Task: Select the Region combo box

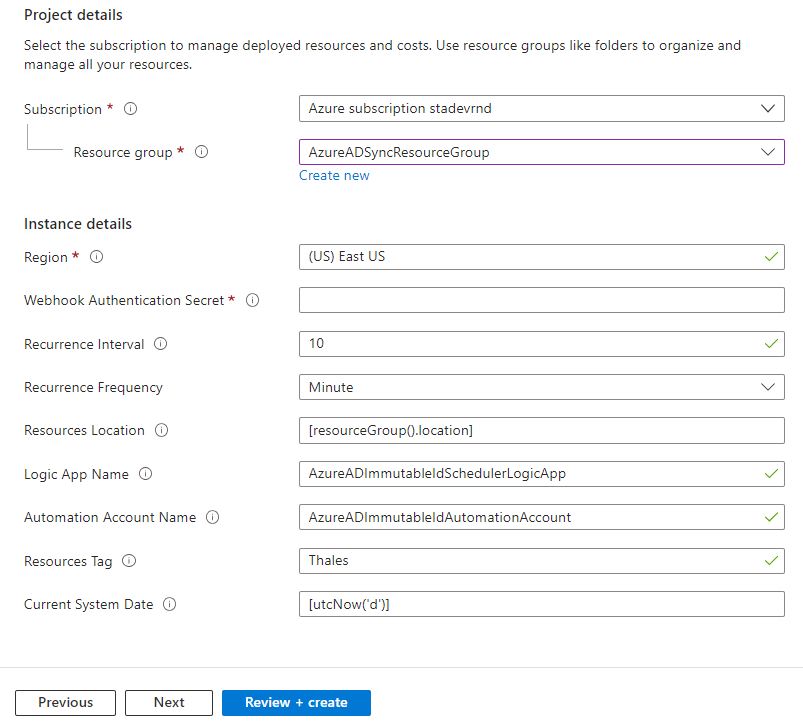Action: tap(542, 257)
